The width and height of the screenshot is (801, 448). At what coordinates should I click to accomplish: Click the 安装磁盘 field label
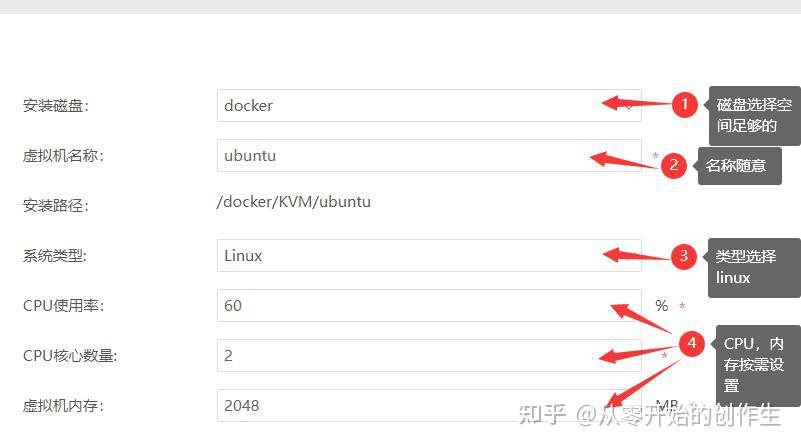coord(56,106)
